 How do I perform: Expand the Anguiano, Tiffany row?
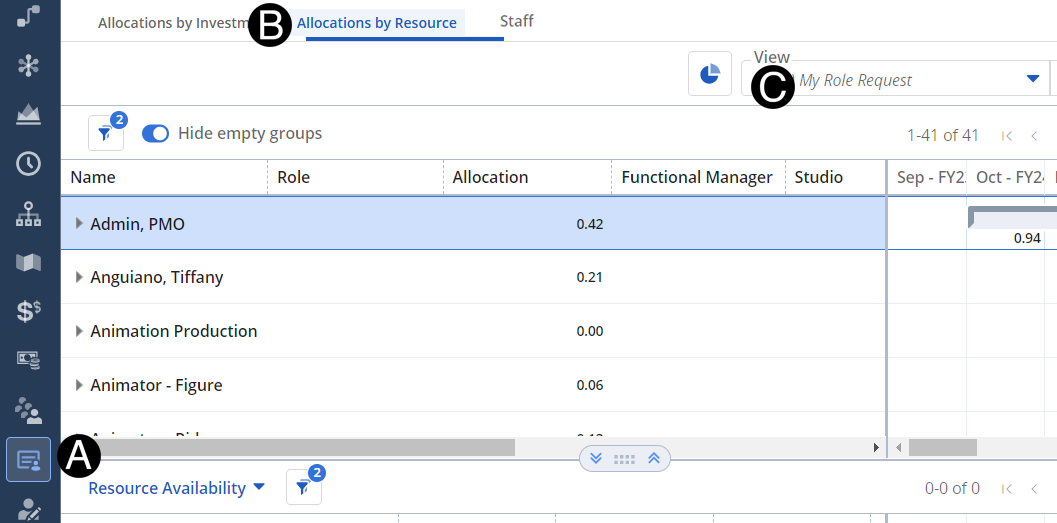(x=79, y=277)
